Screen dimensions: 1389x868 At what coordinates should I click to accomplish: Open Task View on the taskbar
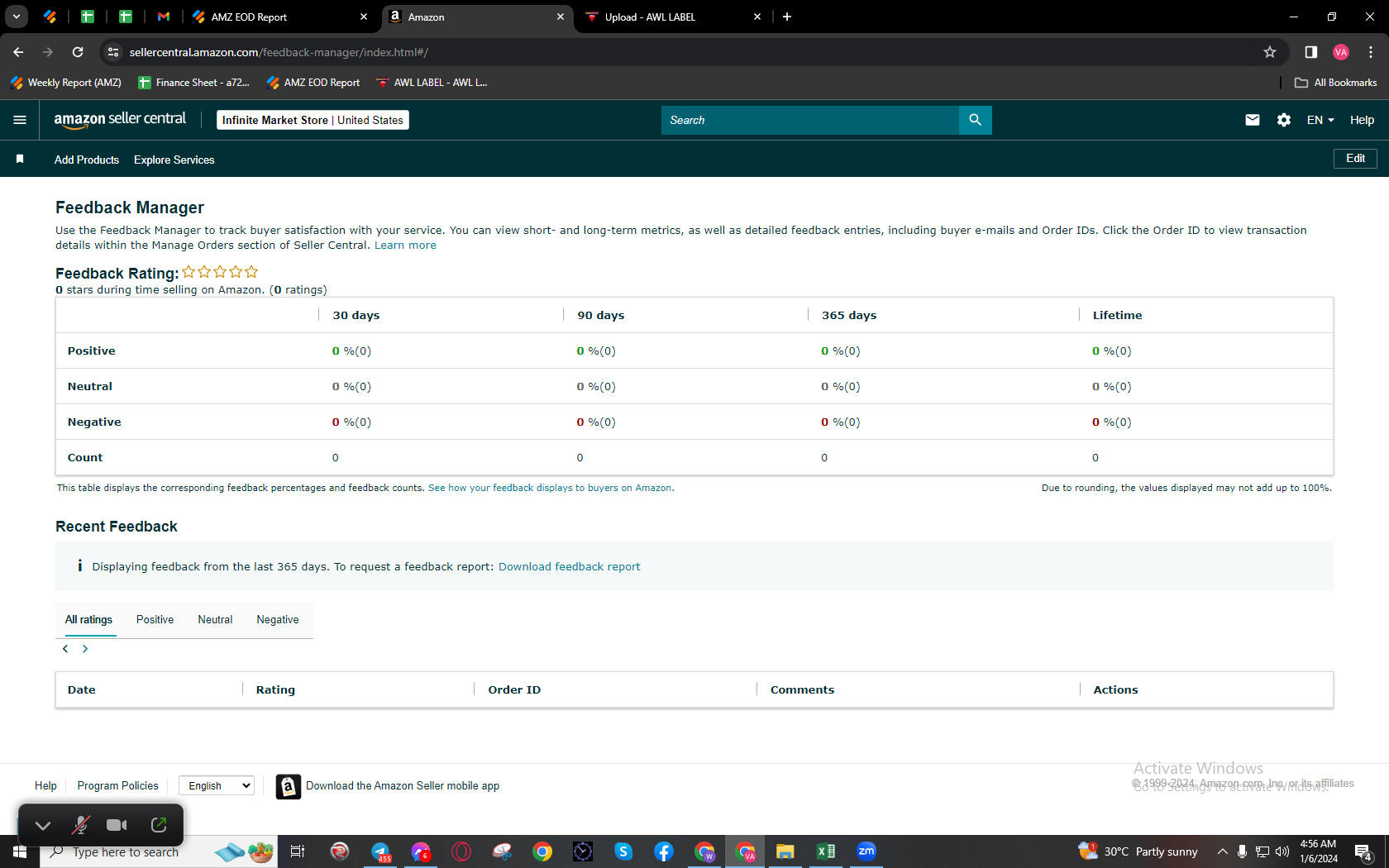[x=298, y=851]
